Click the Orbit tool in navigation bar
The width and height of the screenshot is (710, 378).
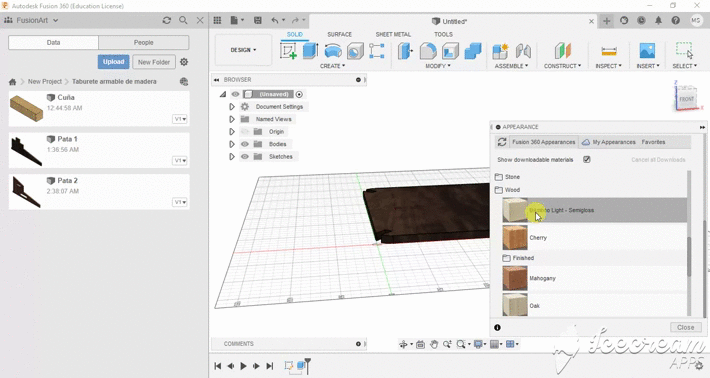[x=403, y=345]
